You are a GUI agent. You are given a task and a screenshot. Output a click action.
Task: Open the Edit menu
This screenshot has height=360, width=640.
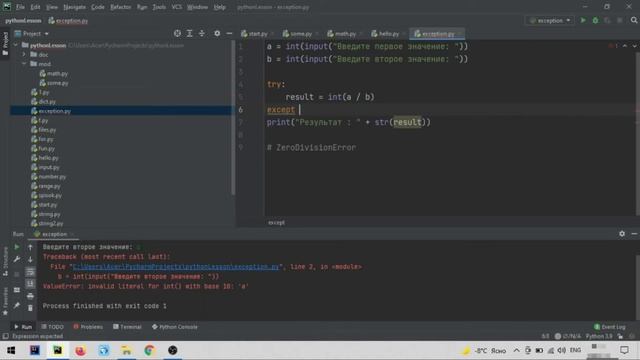tap(36, 7)
